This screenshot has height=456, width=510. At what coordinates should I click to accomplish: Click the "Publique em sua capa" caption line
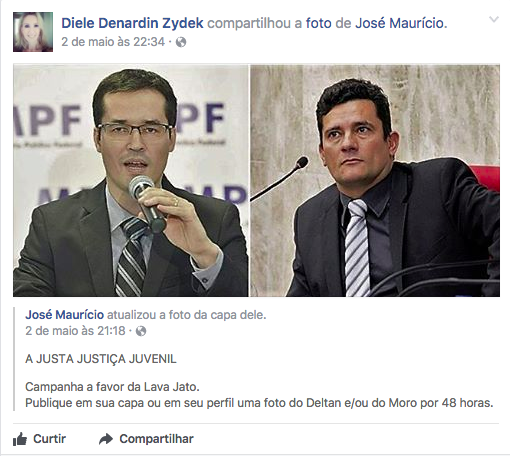click(259, 403)
